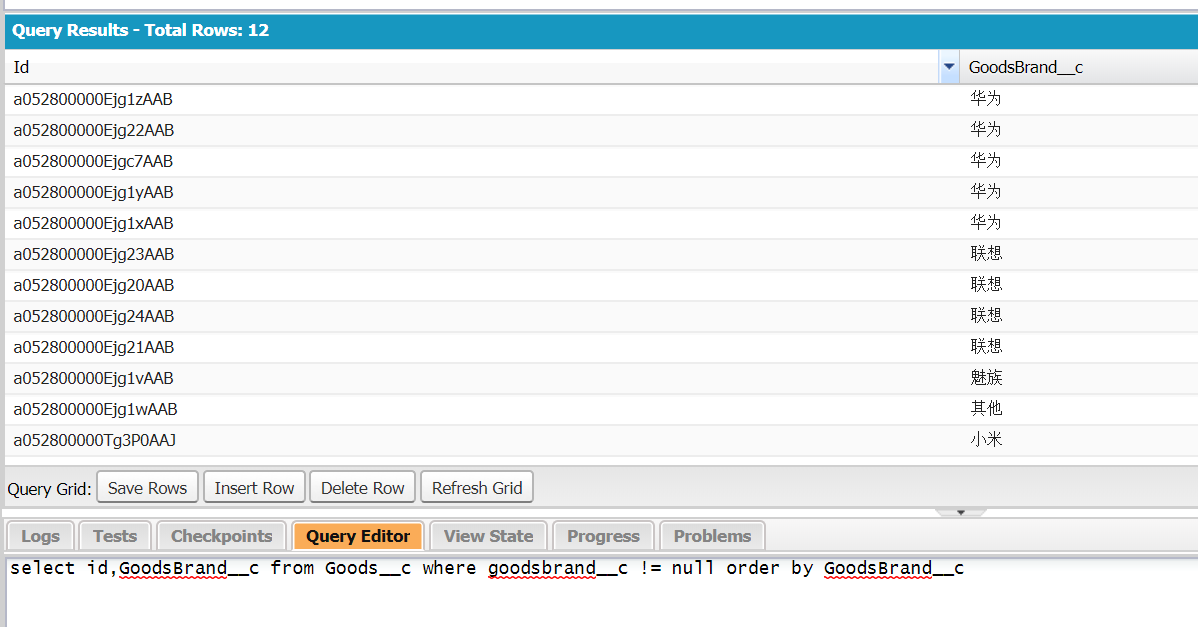
Task: Switch to the Progress tab
Action: pos(603,536)
